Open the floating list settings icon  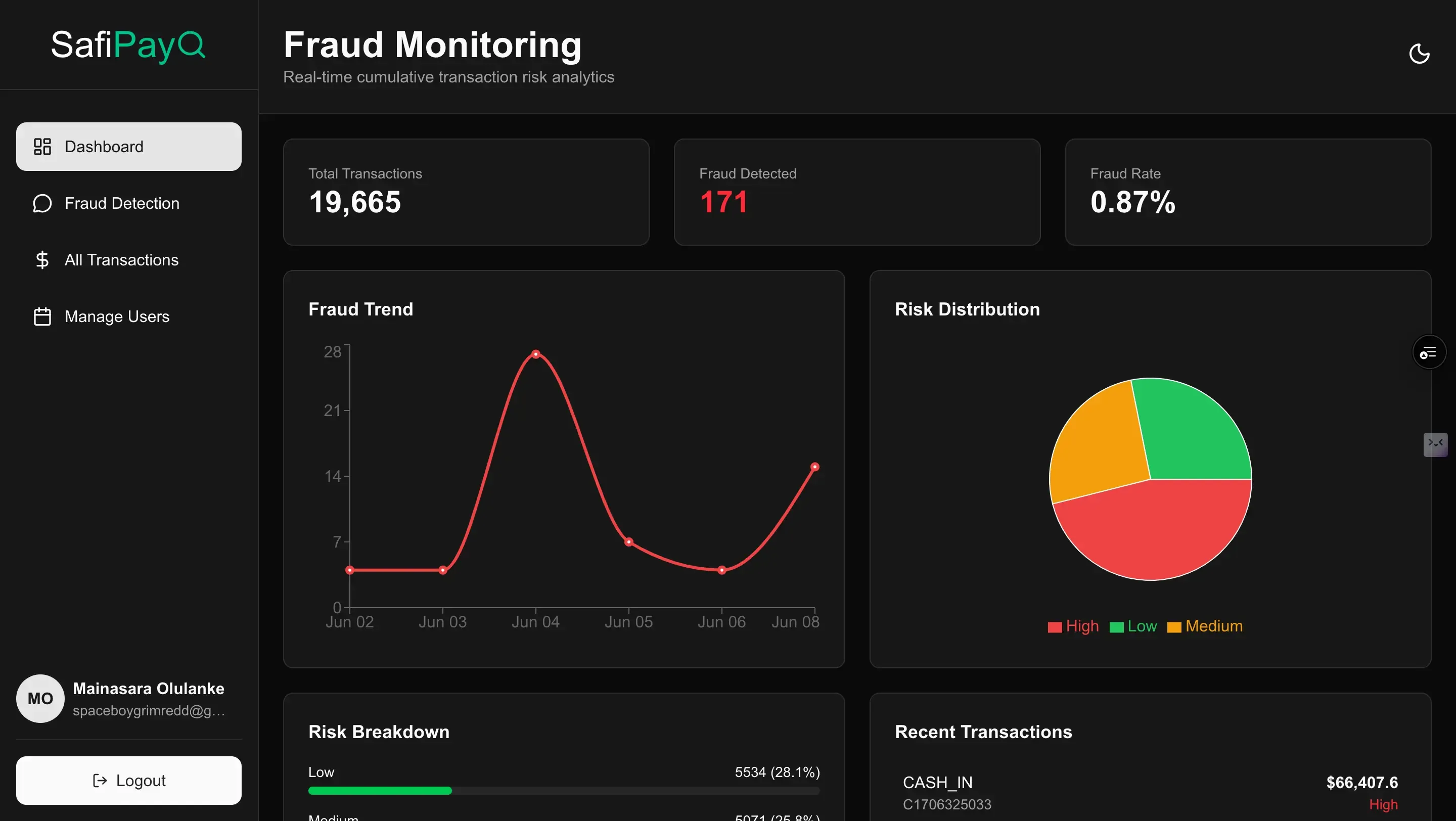pos(1429,352)
